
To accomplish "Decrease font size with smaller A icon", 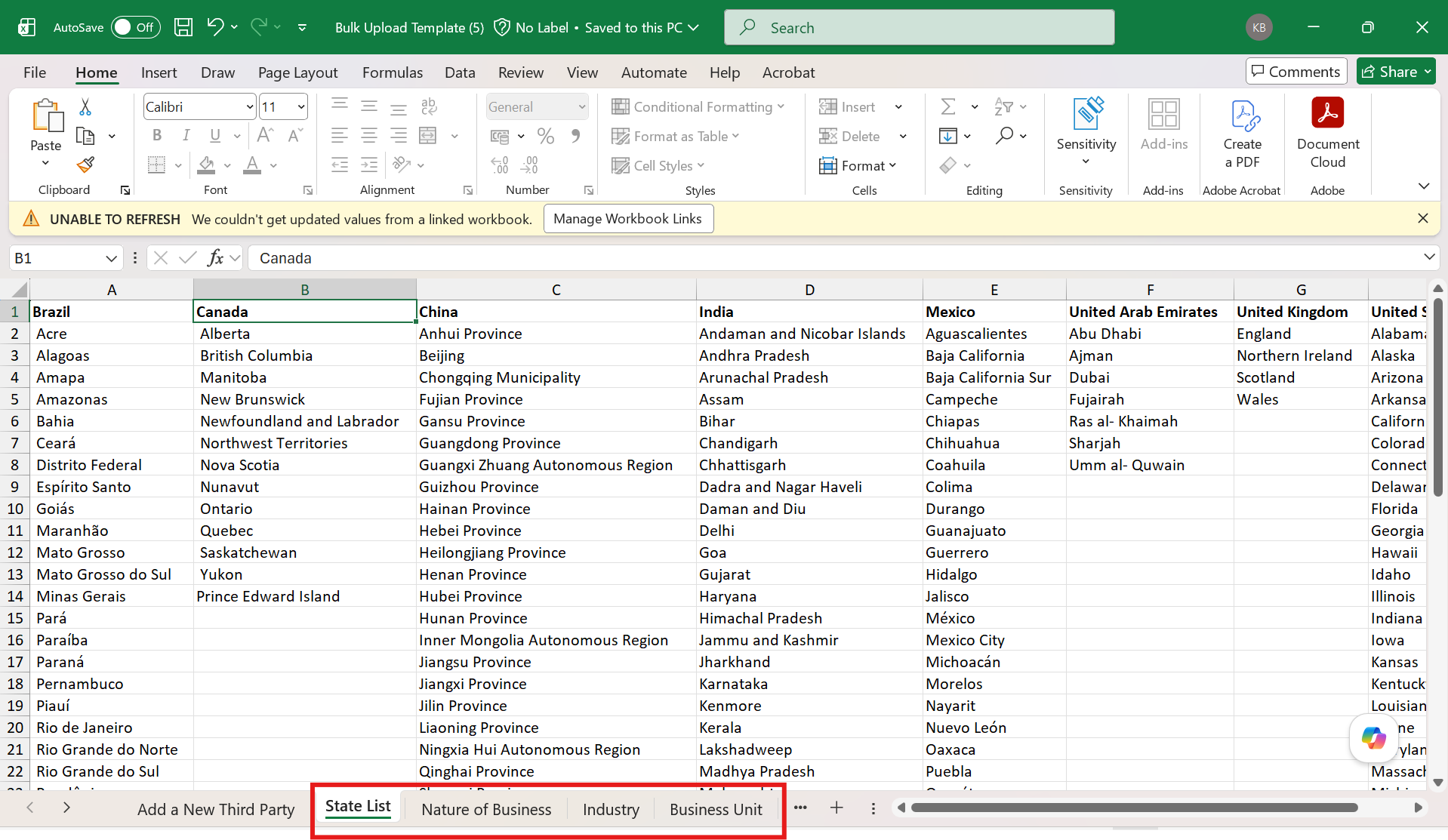I will tap(295, 136).
